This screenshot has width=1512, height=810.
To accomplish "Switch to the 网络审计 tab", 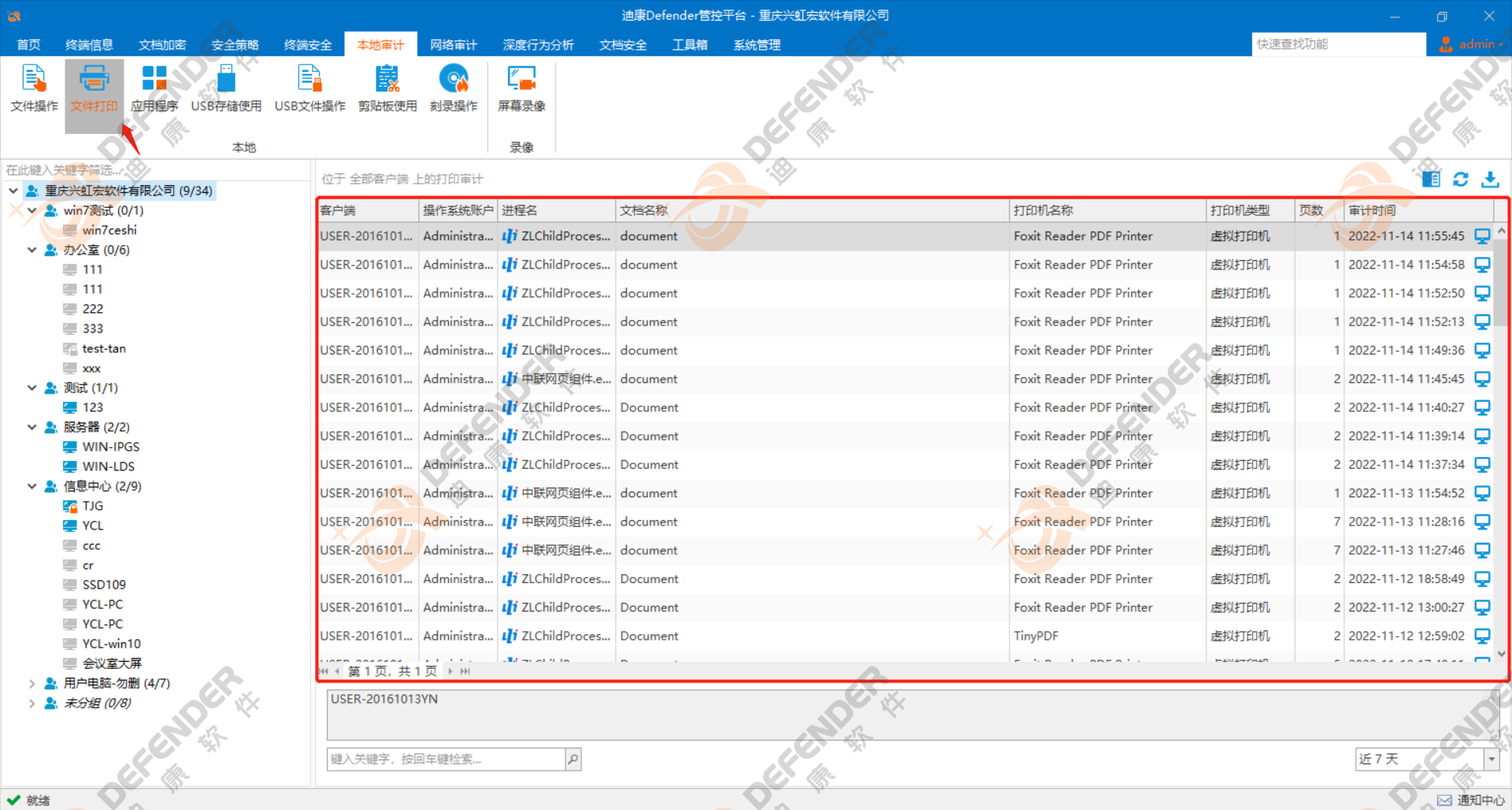I will coord(454,45).
